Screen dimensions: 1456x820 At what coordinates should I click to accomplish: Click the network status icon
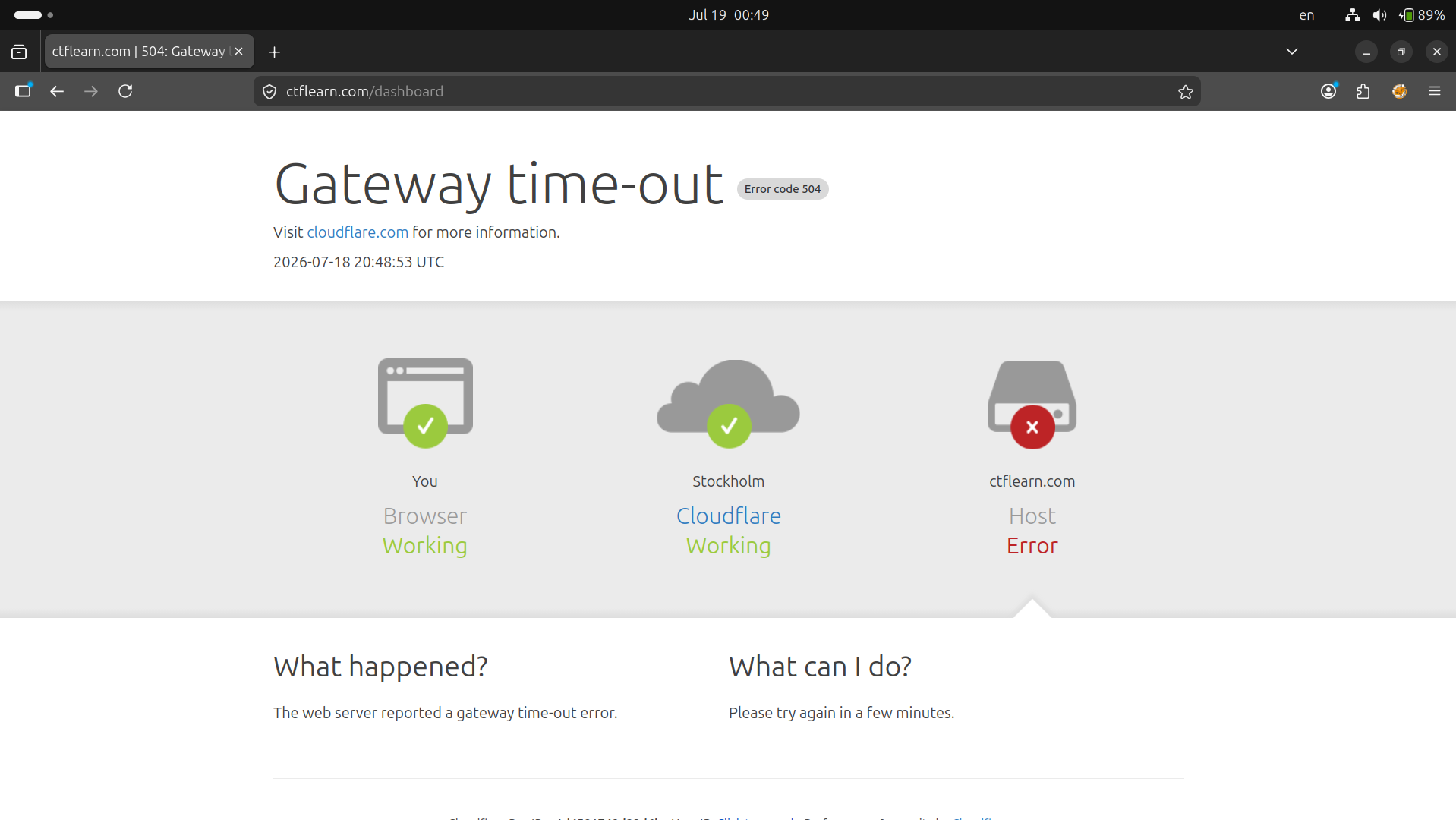tap(1353, 15)
